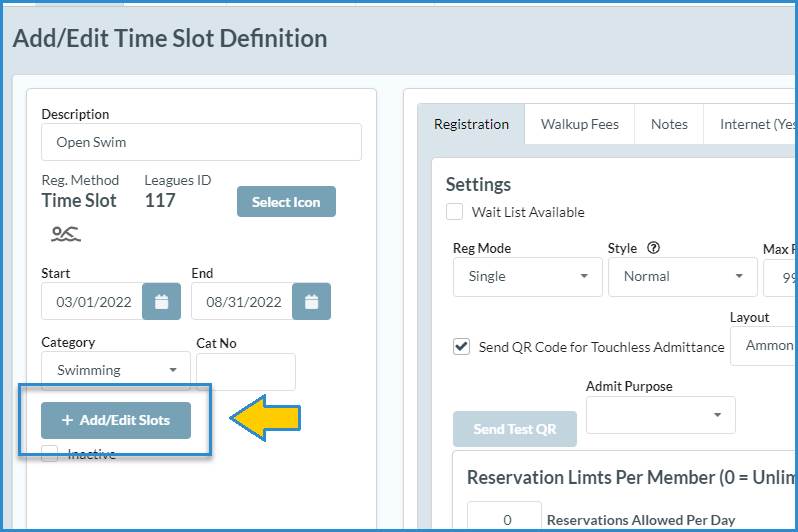This screenshot has height=532, width=798.
Task: Select the Registration tab
Action: (471, 124)
